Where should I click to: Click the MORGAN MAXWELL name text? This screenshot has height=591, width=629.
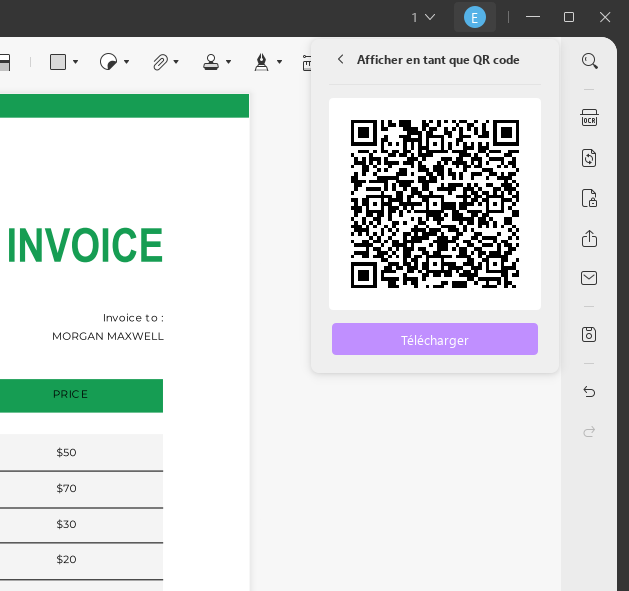pyautogui.click(x=108, y=336)
